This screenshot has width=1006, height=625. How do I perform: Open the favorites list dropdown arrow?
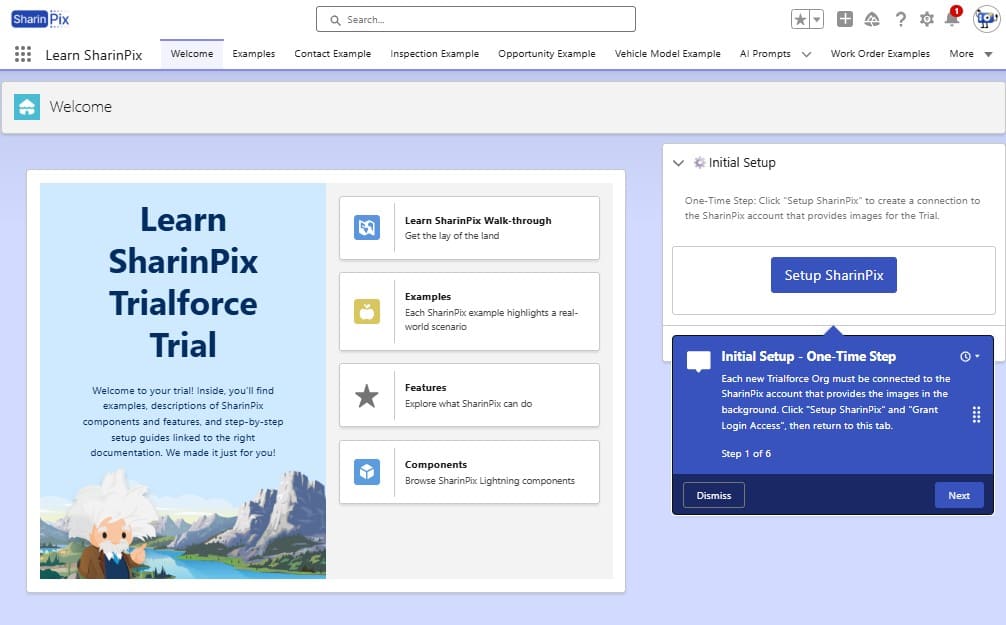[817, 17]
